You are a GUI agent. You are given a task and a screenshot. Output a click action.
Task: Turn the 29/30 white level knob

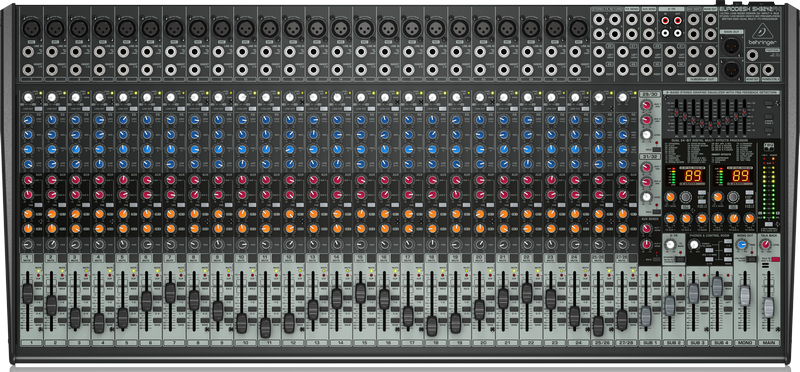click(647, 135)
